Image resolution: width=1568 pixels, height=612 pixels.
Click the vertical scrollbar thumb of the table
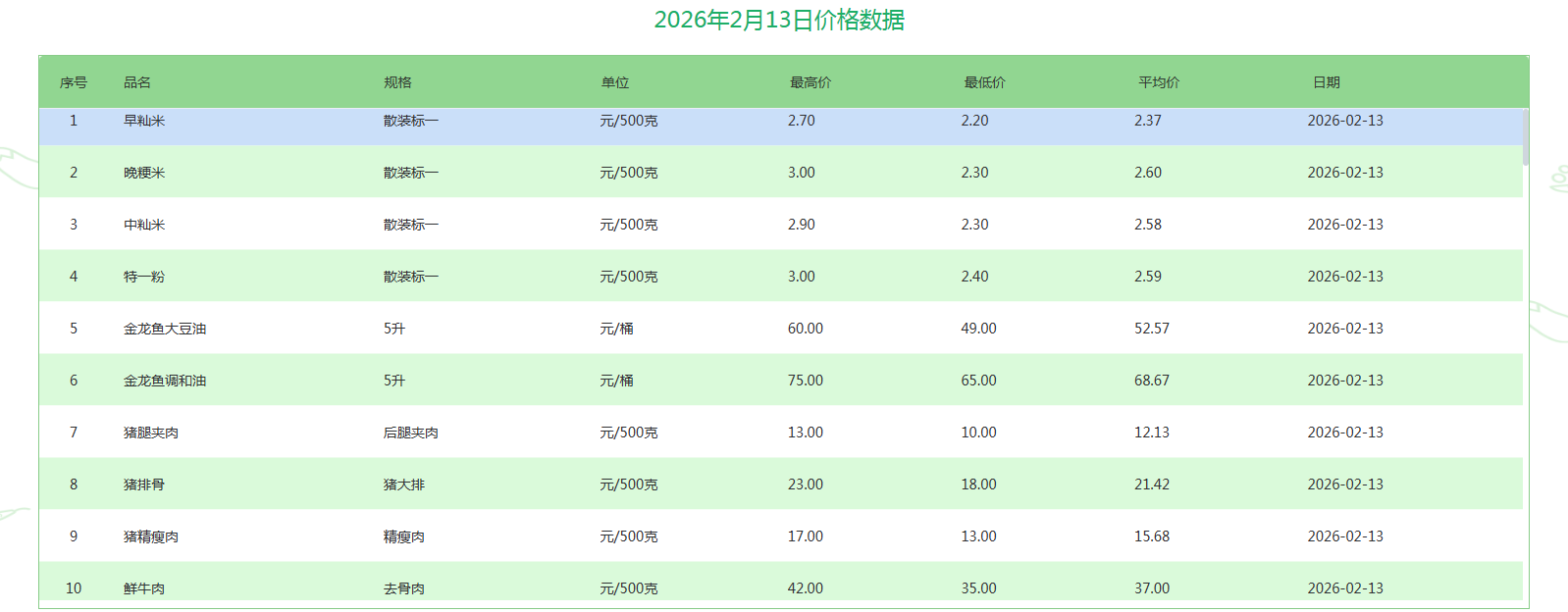[x=1525, y=137]
